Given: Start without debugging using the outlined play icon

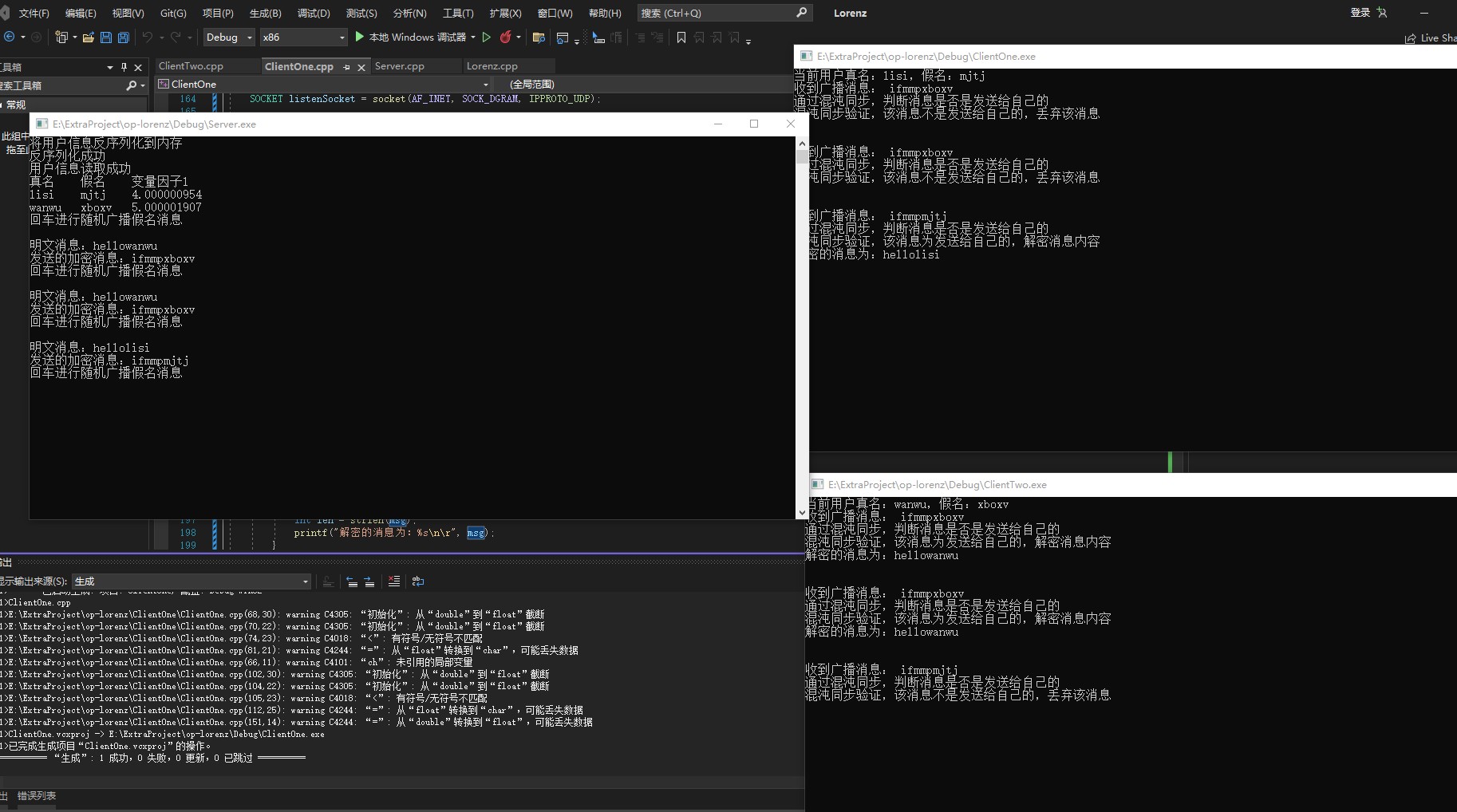Looking at the screenshot, I should click(x=486, y=37).
